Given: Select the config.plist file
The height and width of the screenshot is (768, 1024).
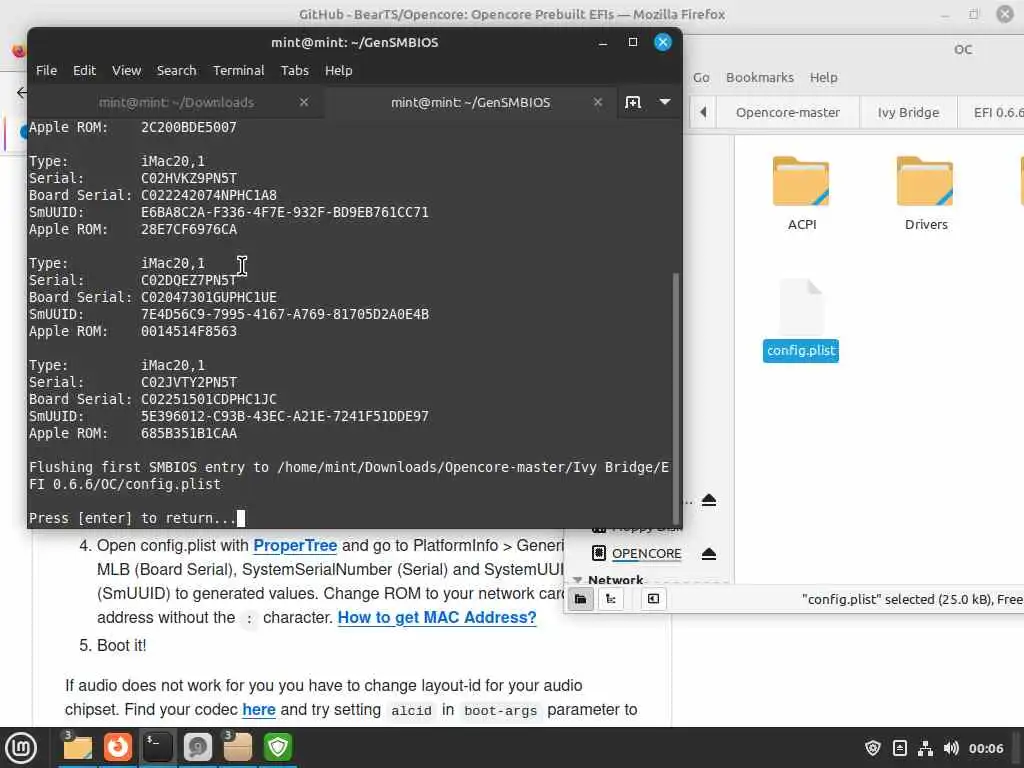Looking at the screenshot, I should click(801, 320).
